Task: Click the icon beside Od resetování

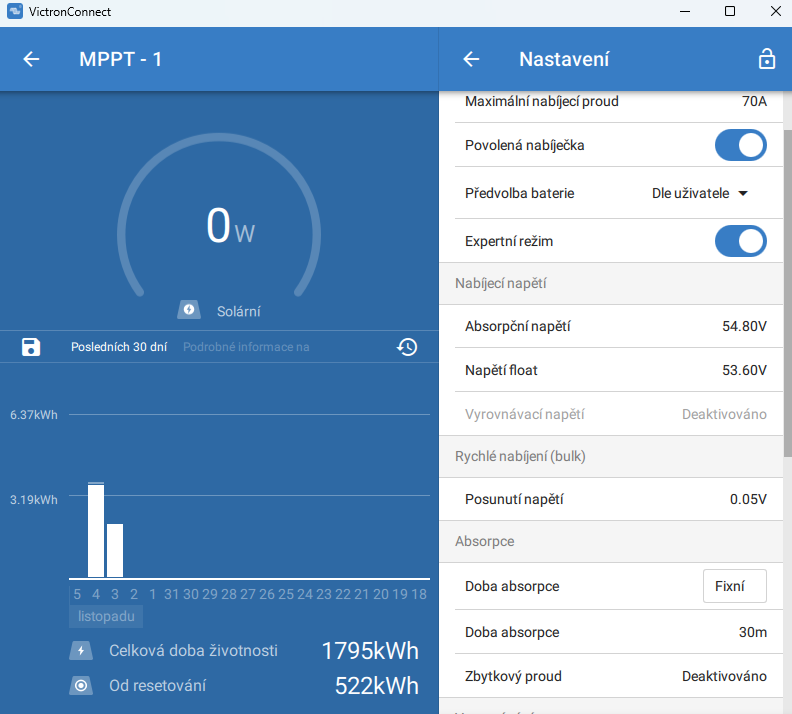Action: [80, 686]
